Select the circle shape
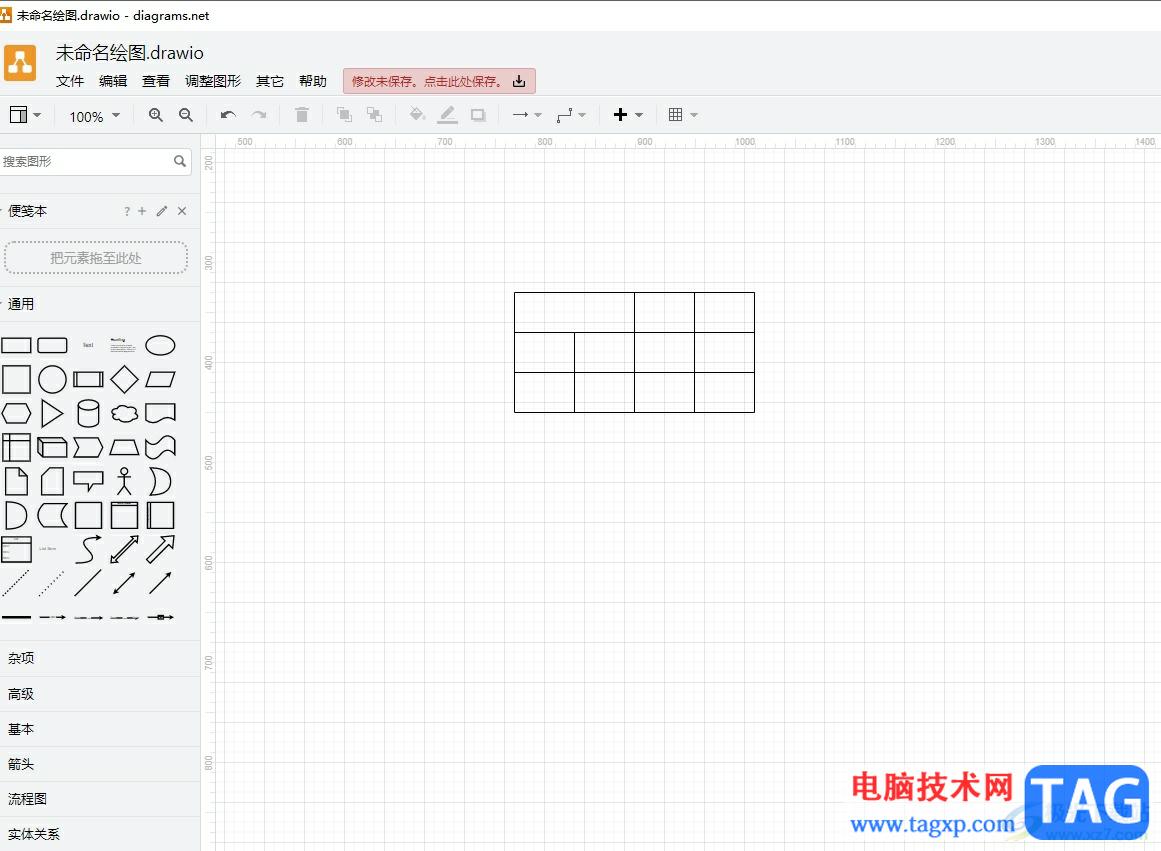This screenshot has width=1161, height=851. click(x=53, y=379)
